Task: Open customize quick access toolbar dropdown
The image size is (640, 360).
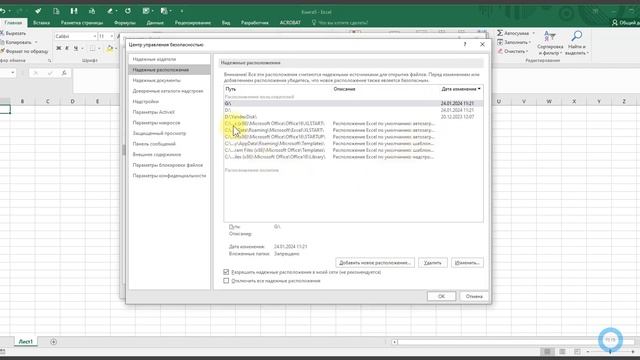Action: [x=182, y=11]
